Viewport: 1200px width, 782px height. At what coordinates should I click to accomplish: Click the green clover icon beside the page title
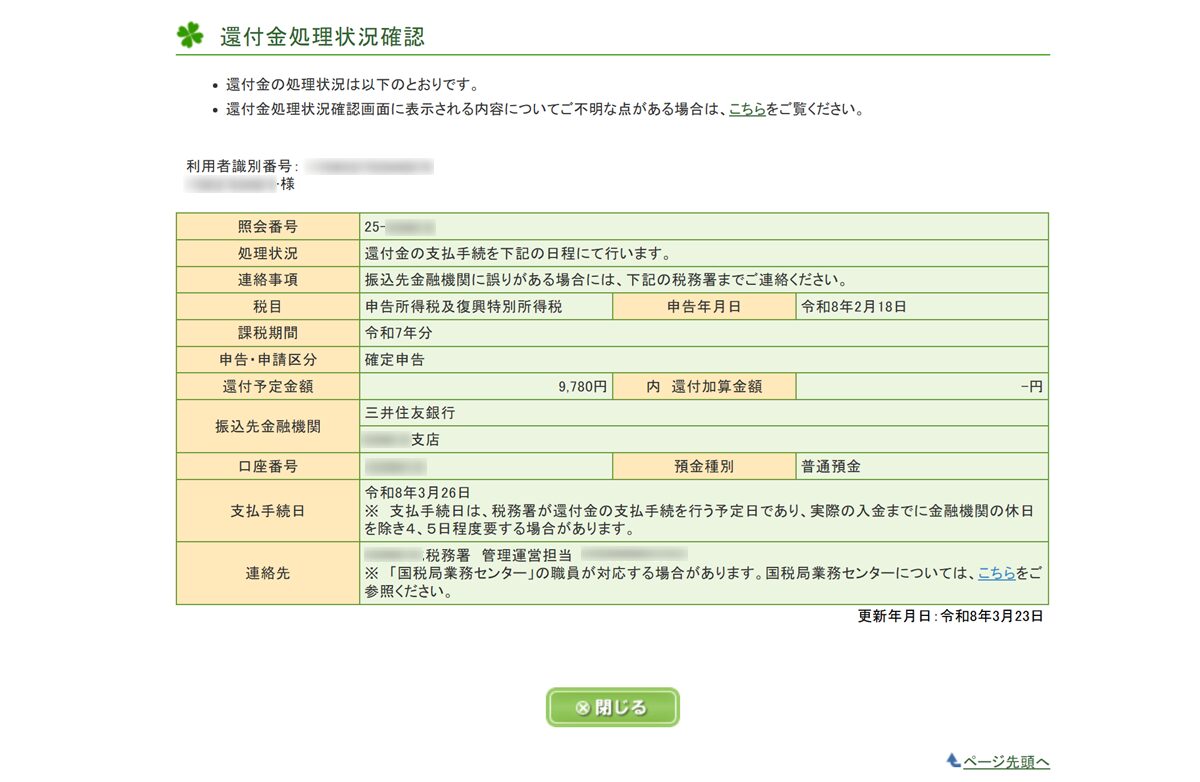point(190,34)
